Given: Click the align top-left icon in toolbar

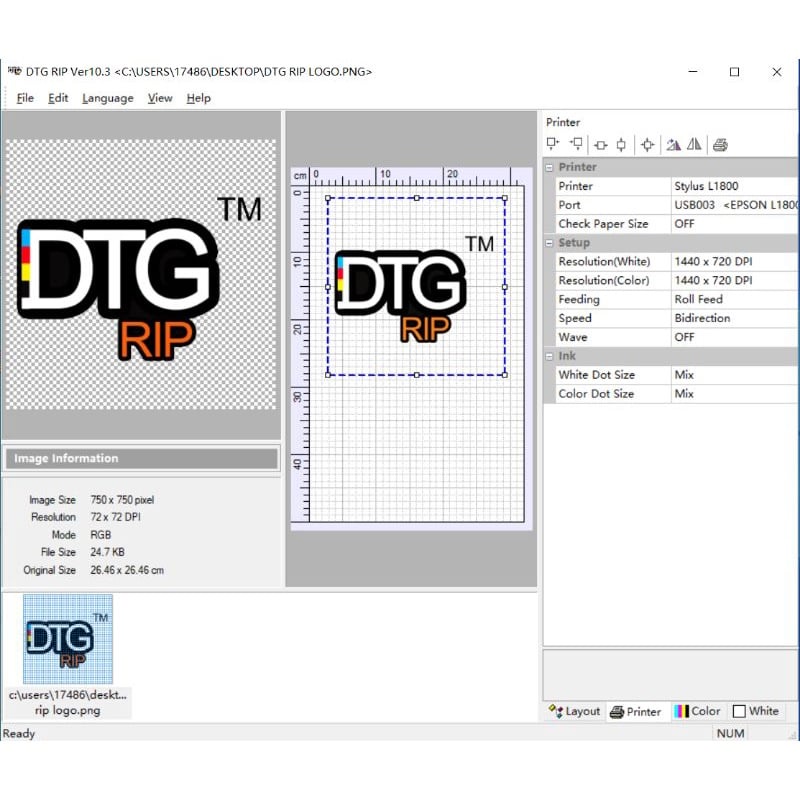Looking at the screenshot, I should pyautogui.click(x=553, y=144).
